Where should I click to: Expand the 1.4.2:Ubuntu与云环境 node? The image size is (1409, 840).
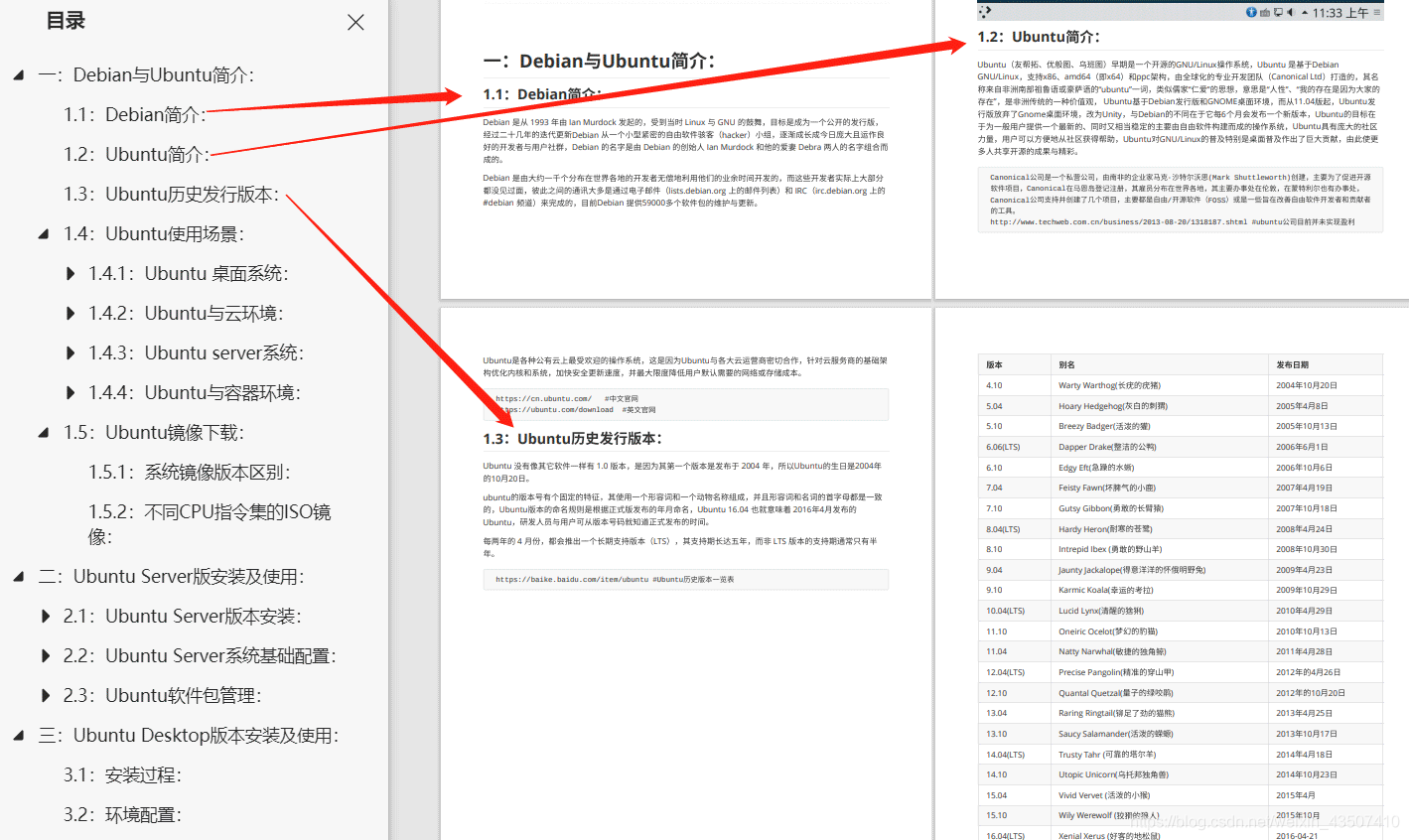click(x=70, y=314)
